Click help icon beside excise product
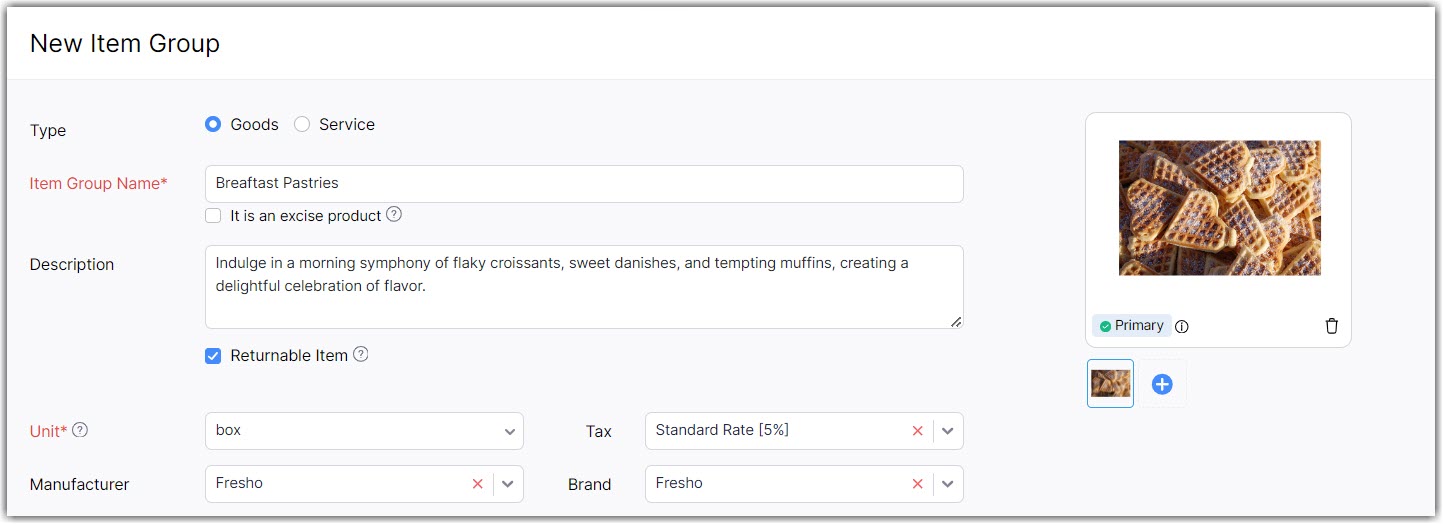Screen dimensions: 1443x524 394,214
